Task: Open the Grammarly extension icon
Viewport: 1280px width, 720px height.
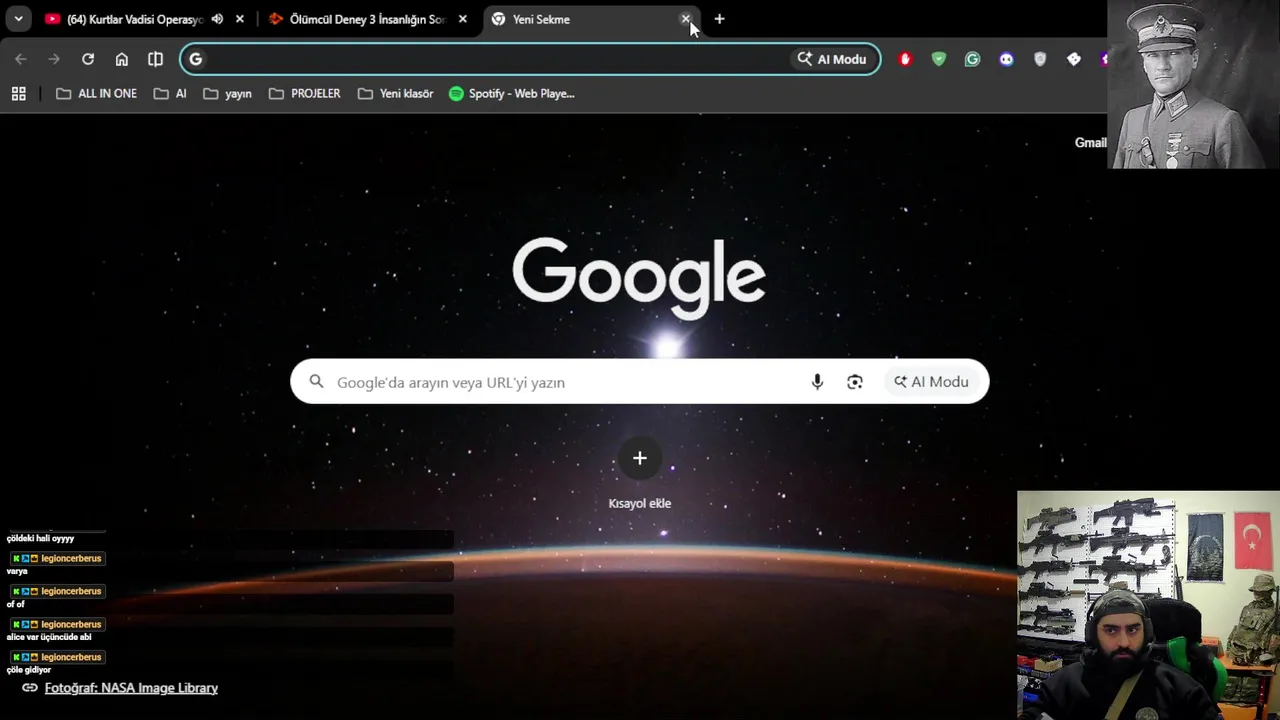Action: click(x=972, y=59)
